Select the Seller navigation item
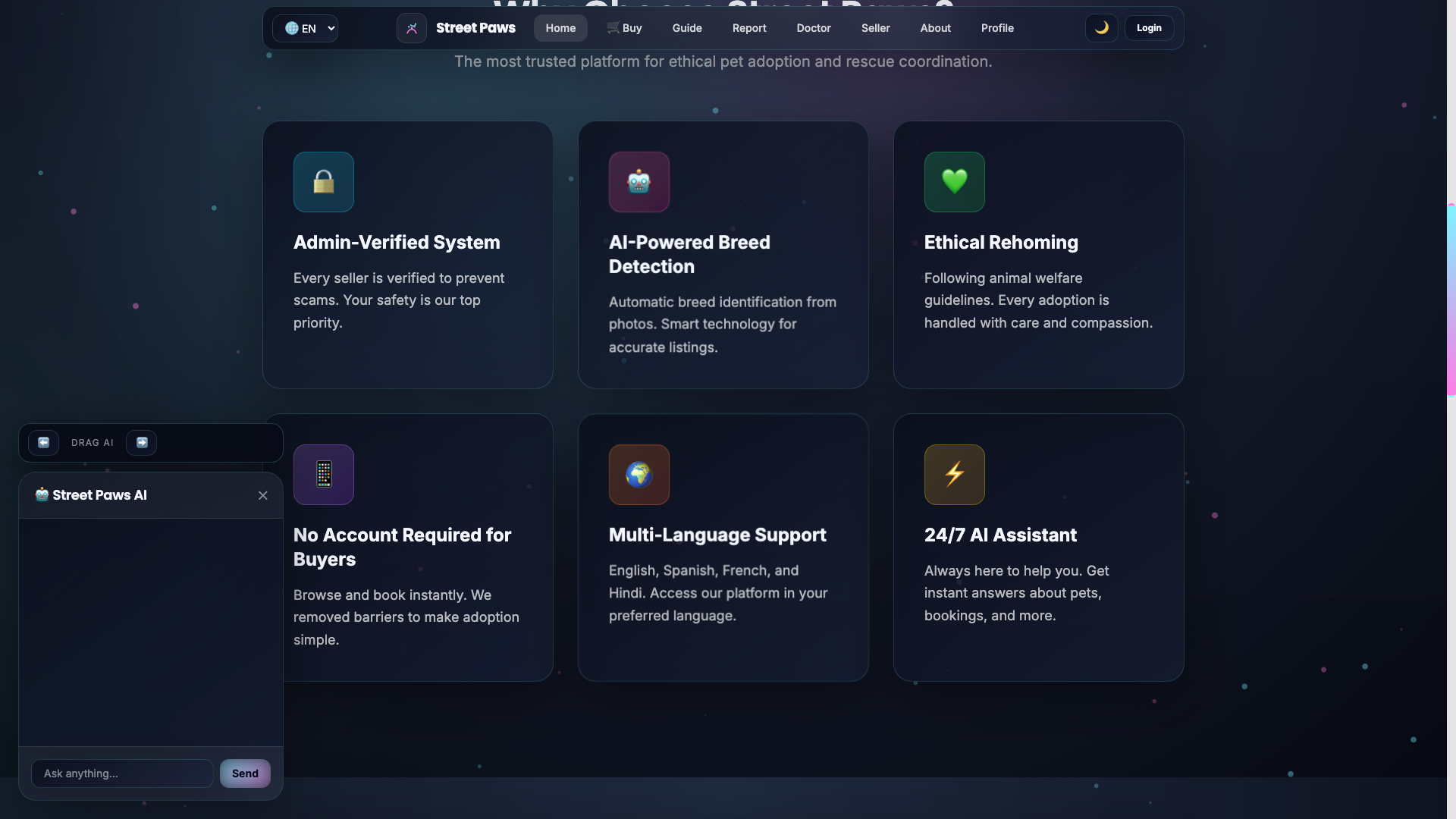 (875, 28)
